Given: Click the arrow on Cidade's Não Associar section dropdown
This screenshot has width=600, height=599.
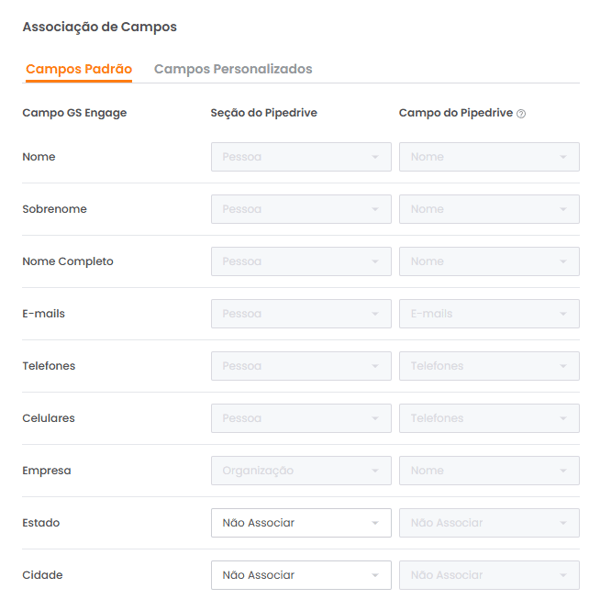Looking at the screenshot, I should 375,576.
